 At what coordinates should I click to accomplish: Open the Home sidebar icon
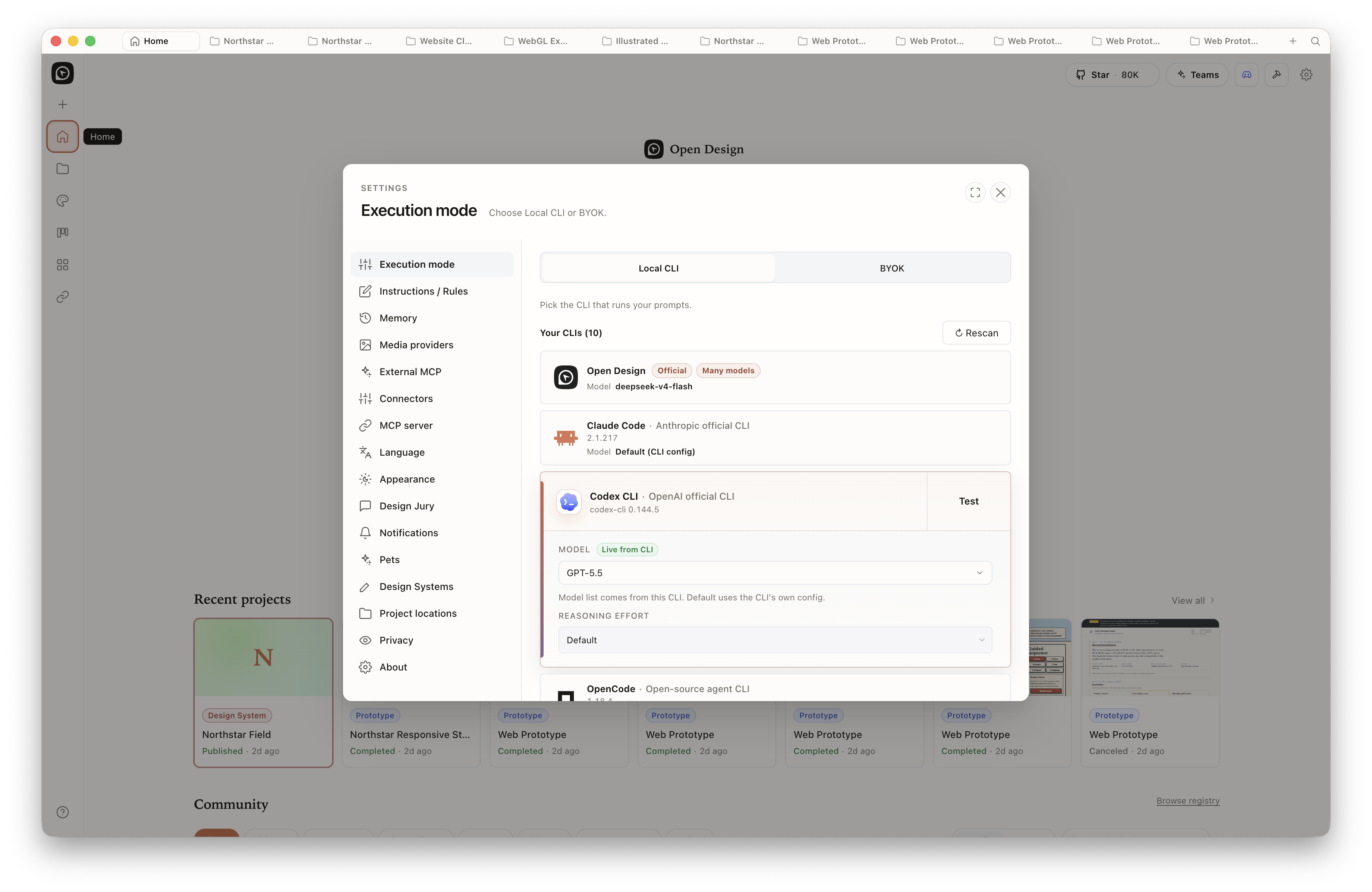point(62,136)
